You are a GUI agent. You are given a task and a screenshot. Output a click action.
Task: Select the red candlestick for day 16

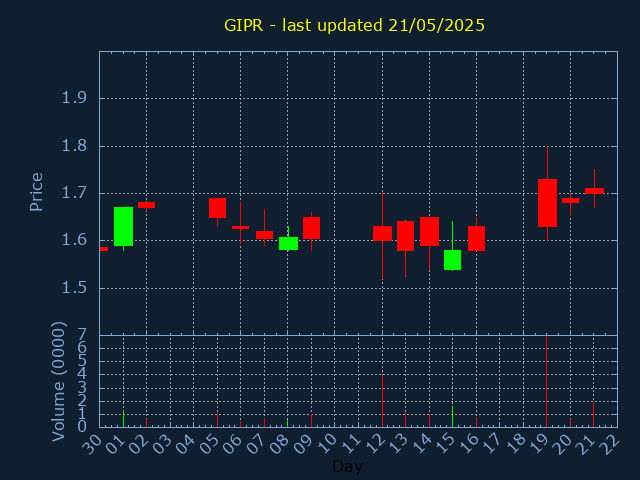[x=476, y=238]
